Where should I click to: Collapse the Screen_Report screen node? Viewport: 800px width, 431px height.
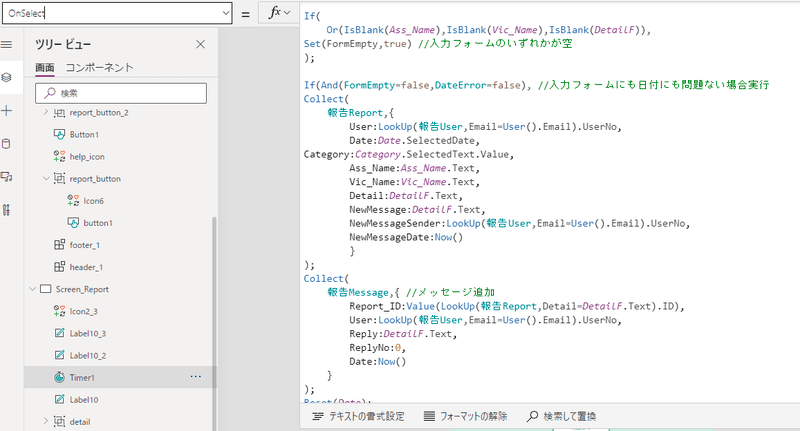pos(32,289)
